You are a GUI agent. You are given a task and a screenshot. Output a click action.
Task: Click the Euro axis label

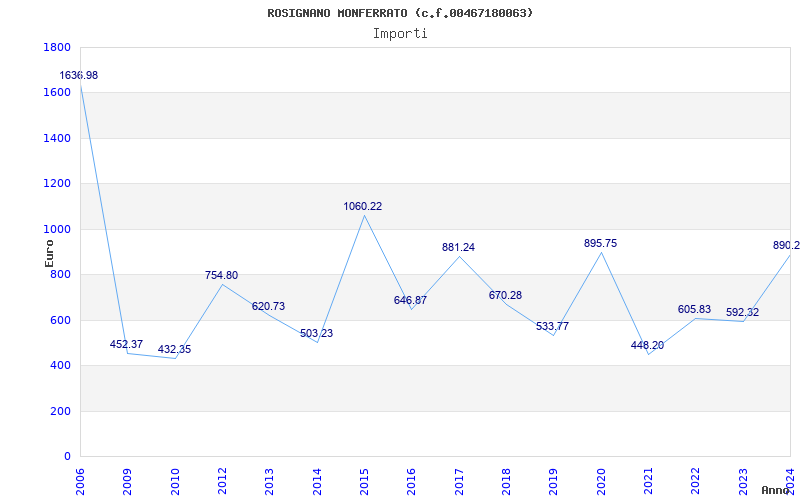click(x=49, y=253)
